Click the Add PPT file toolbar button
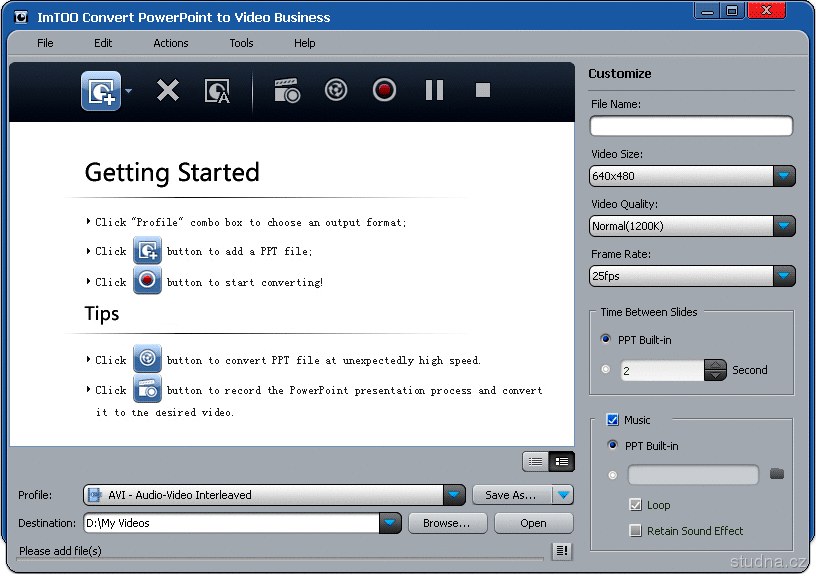The image size is (816, 574). (101, 91)
